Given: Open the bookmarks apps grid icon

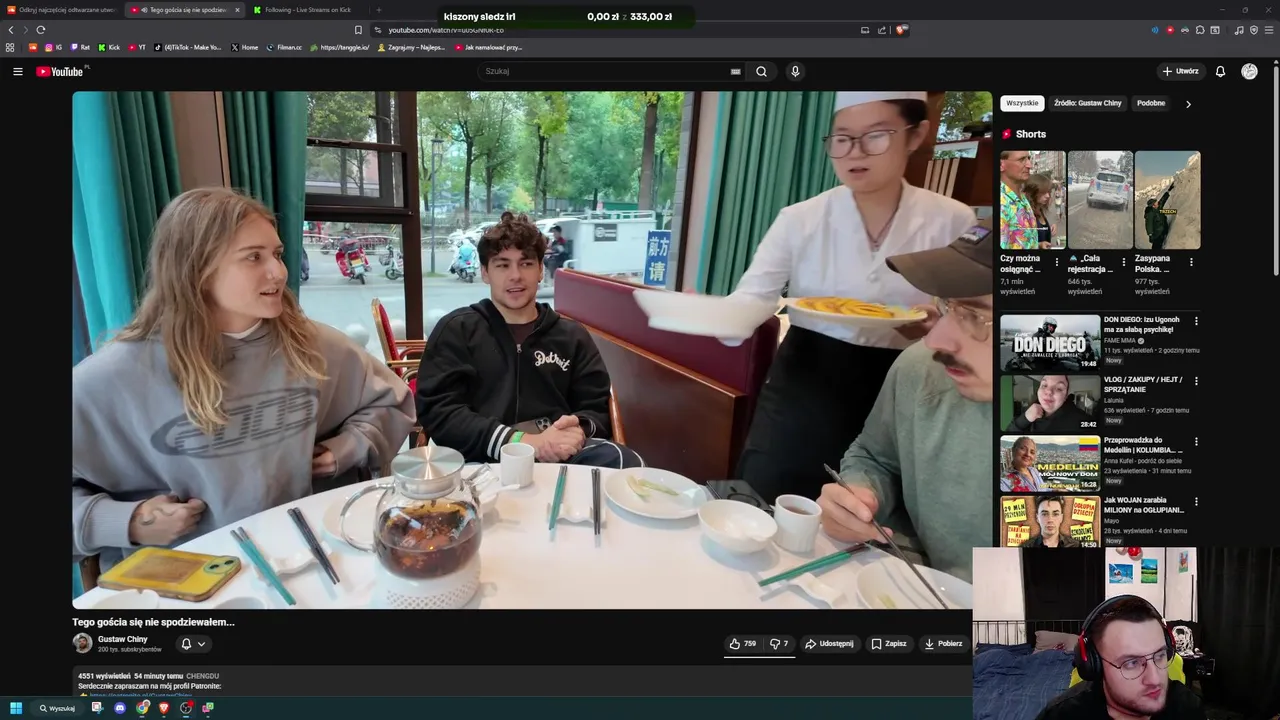Looking at the screenshot, I should coord(10,47).
